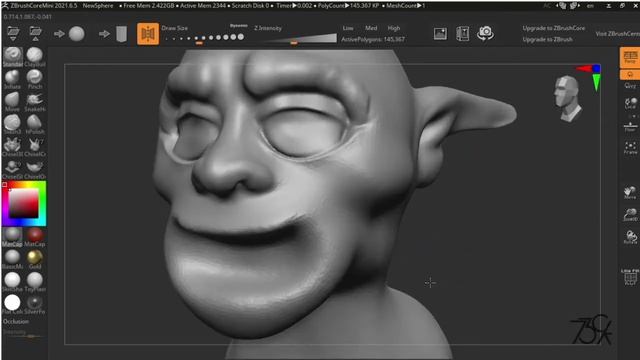Select the BasicMaterial sphere
640x360 pixels.
pyautogui.click(x=12, y=260)
